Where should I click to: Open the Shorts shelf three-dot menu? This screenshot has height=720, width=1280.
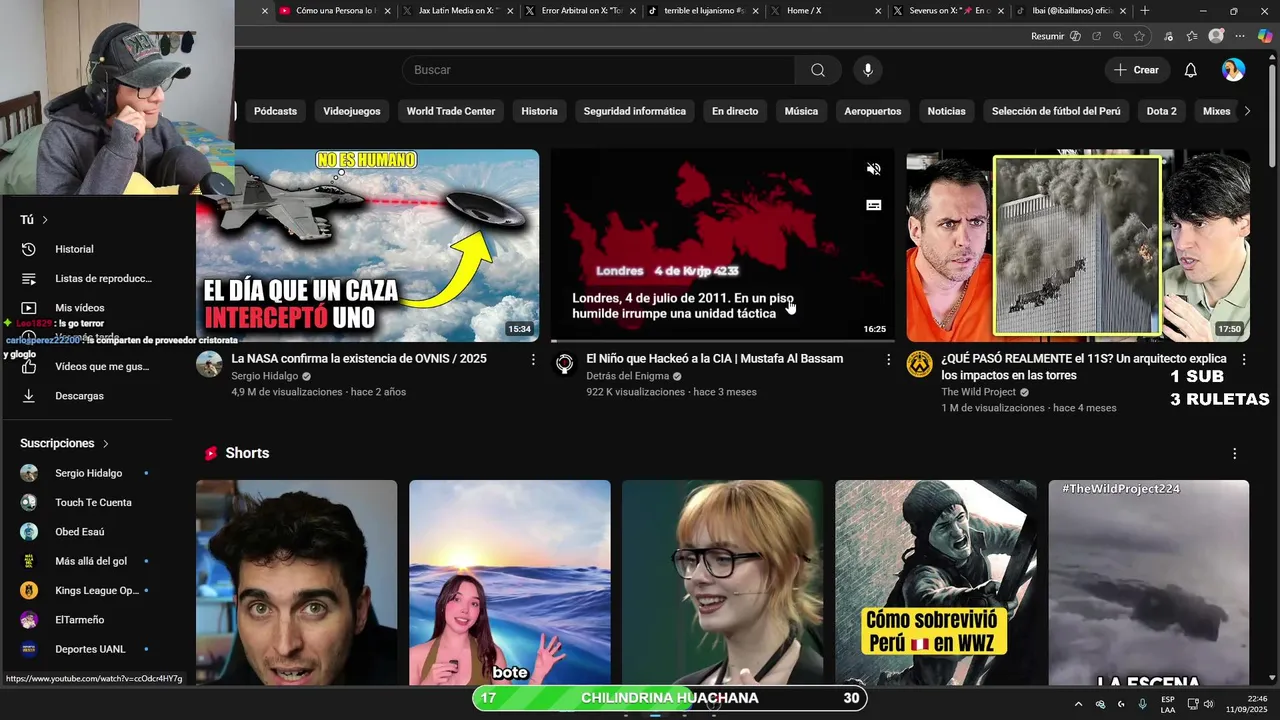coord(1234,453)
